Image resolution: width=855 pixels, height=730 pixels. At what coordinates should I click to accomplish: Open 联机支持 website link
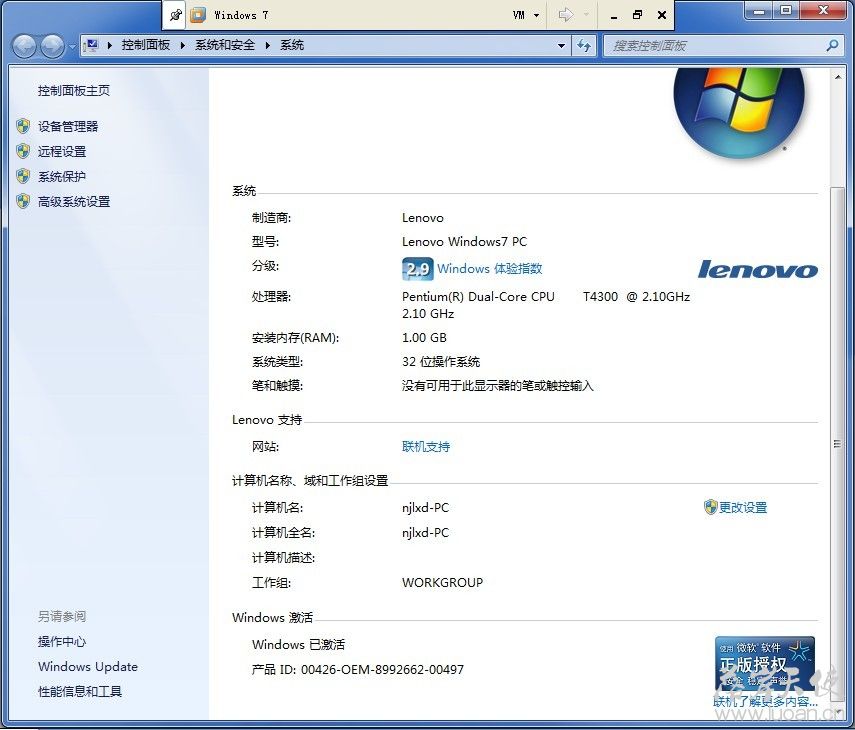(426, 447)
